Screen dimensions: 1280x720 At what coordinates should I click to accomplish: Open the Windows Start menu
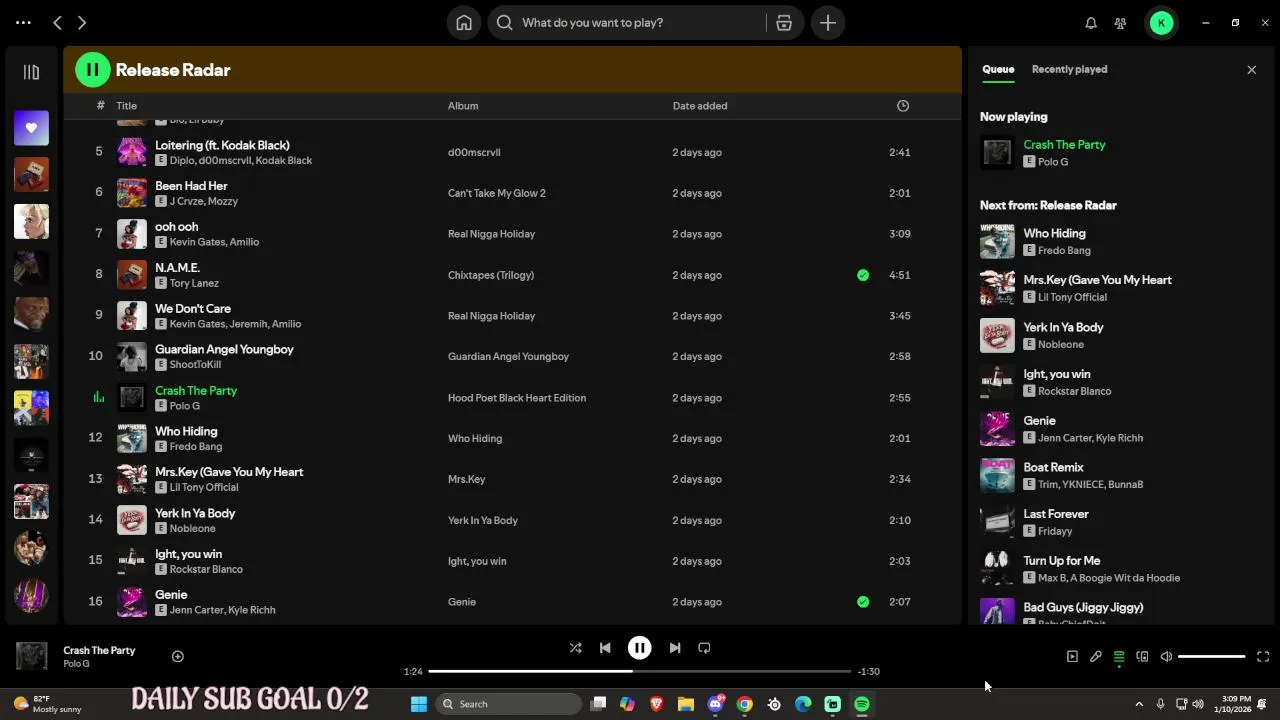pos(419,704)
